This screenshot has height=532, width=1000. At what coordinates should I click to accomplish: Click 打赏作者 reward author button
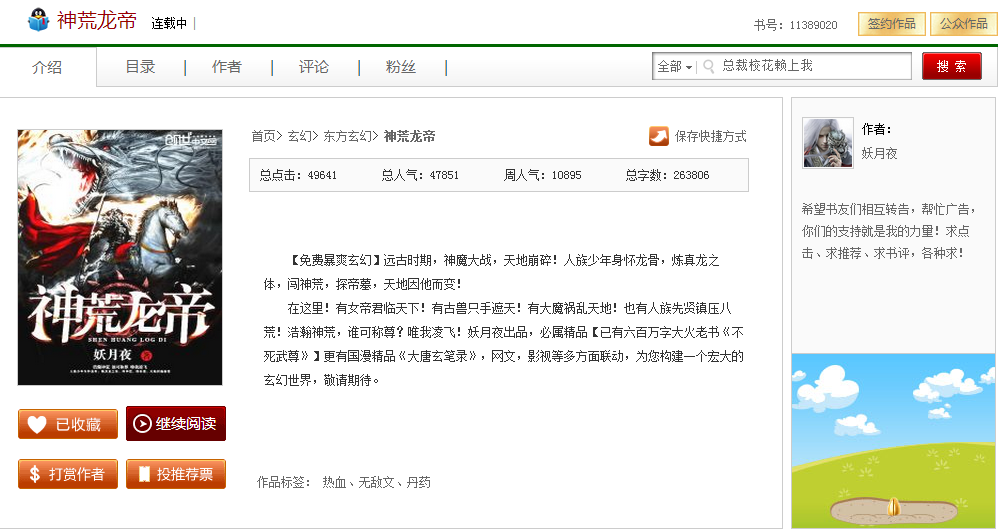coord(67,474)
